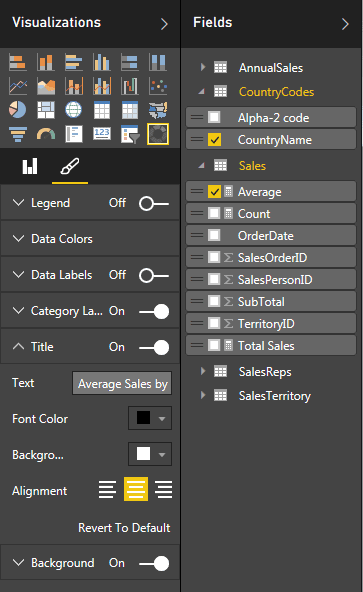Expand the AnnualSales table
The width and height of the screenshot is (363, 592).
[x=203, y=67]
